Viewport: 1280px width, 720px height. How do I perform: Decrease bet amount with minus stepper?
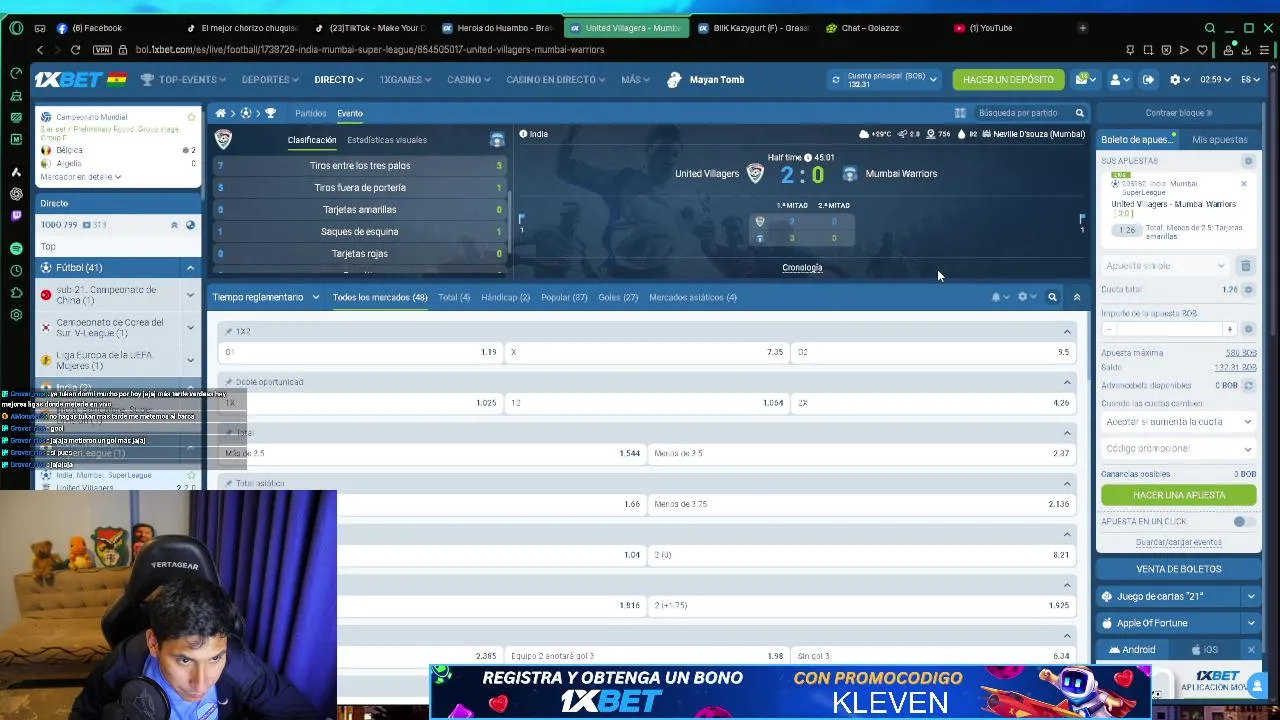tap(1108, 329)
